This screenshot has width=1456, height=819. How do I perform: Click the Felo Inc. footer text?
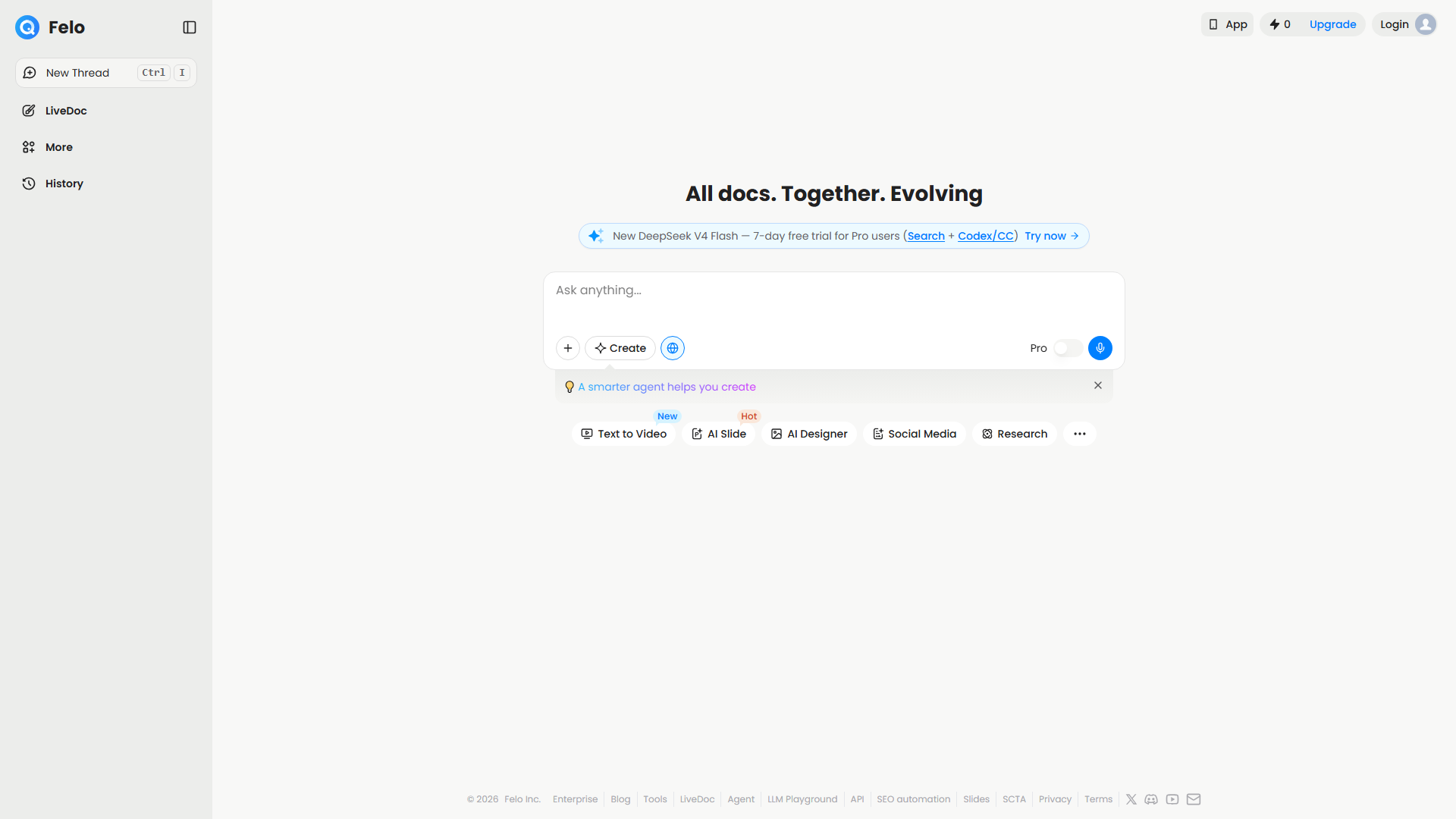pos(522,799)
